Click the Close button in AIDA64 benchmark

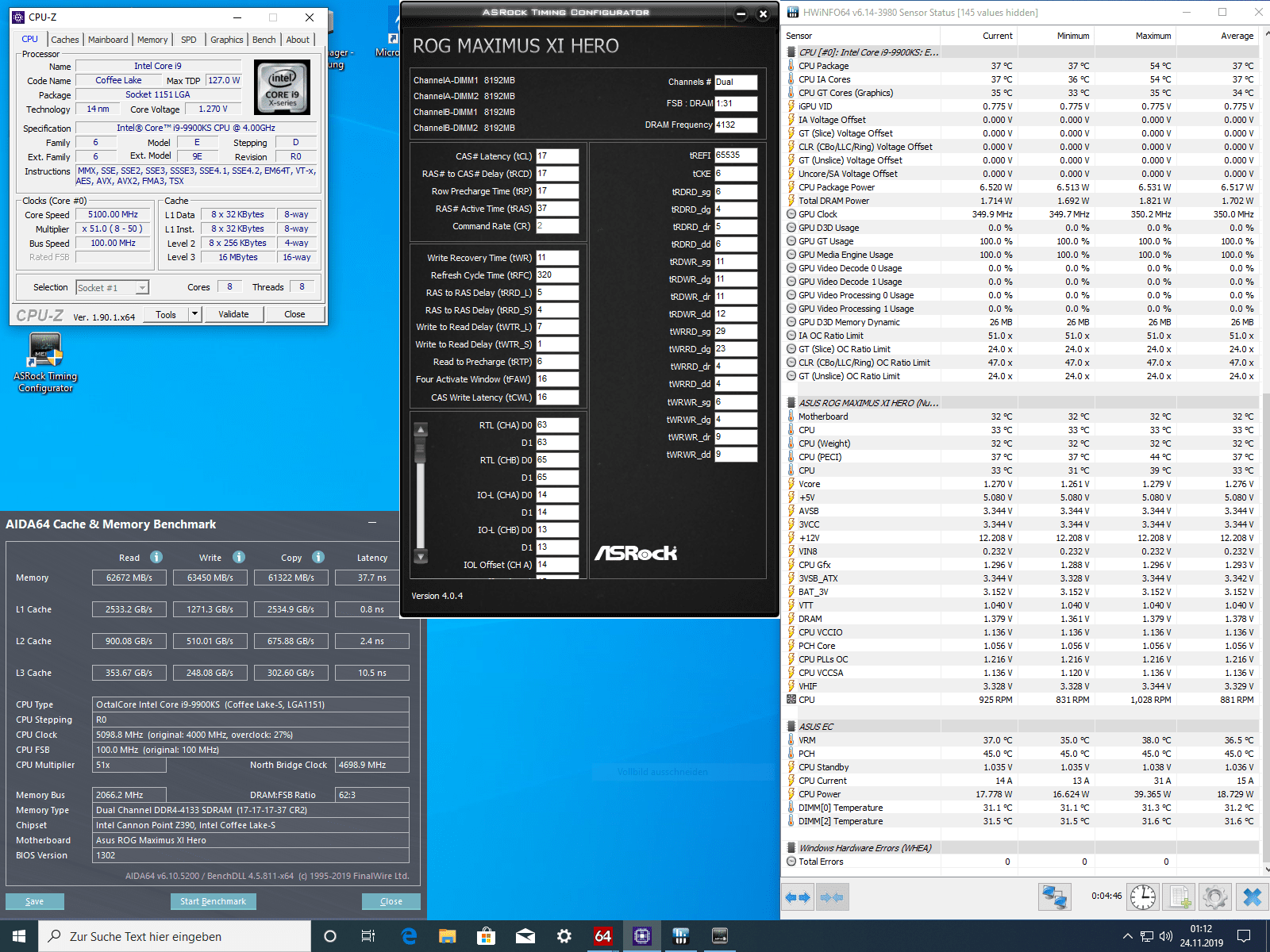tap(391, 901)
